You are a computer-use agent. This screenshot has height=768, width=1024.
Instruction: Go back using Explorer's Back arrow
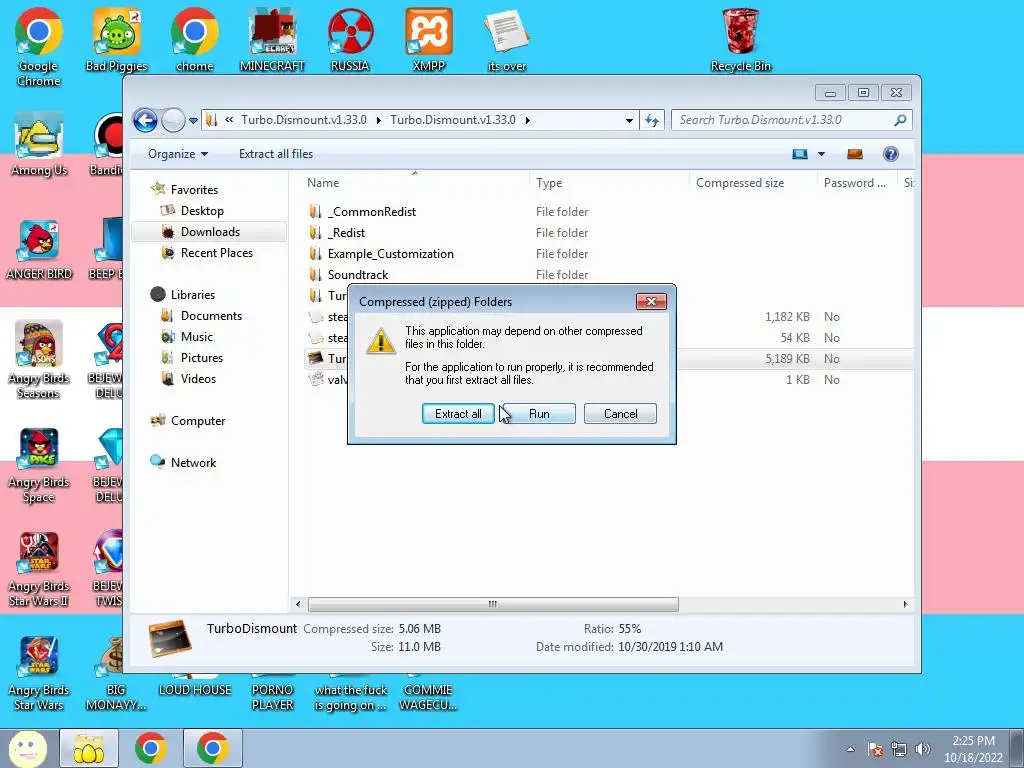(x=145, y=120)
